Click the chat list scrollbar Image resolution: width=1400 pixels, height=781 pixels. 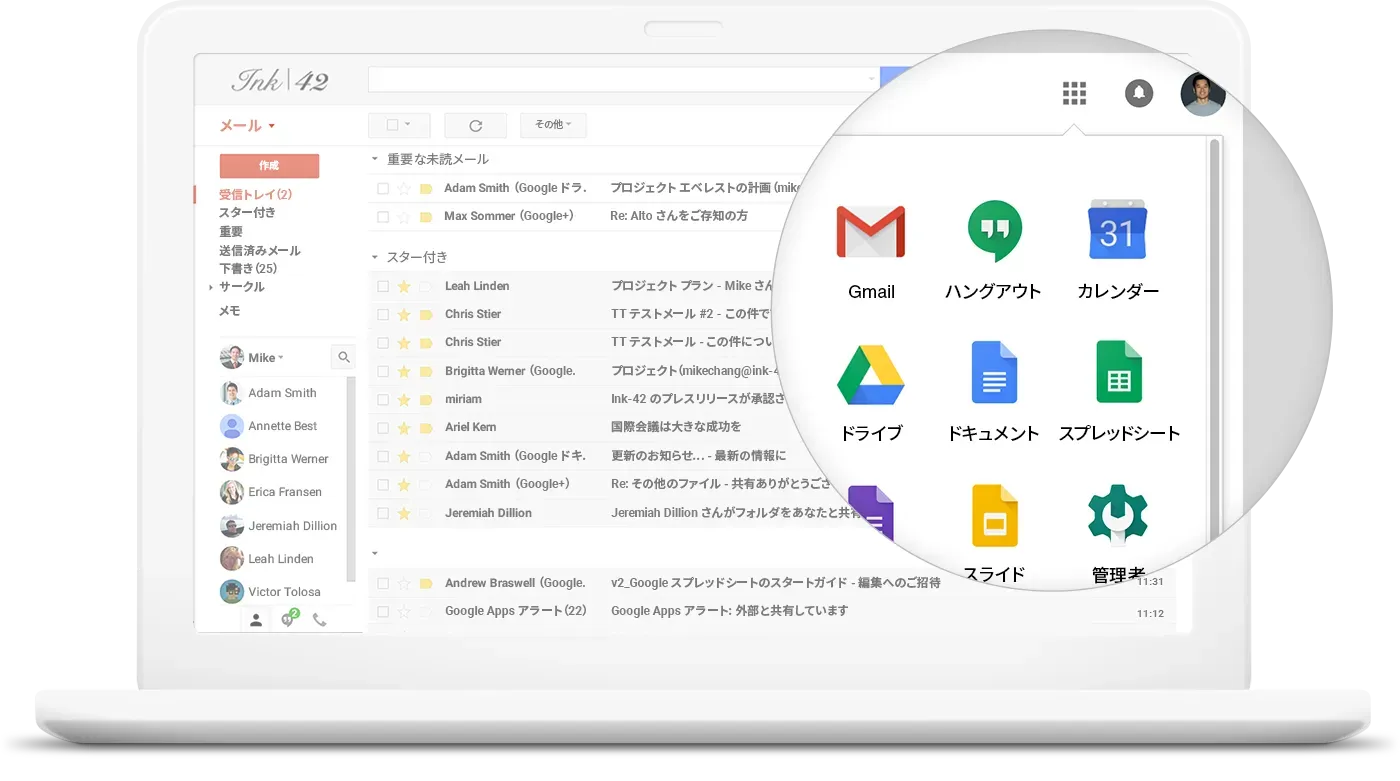pos(350,478)
